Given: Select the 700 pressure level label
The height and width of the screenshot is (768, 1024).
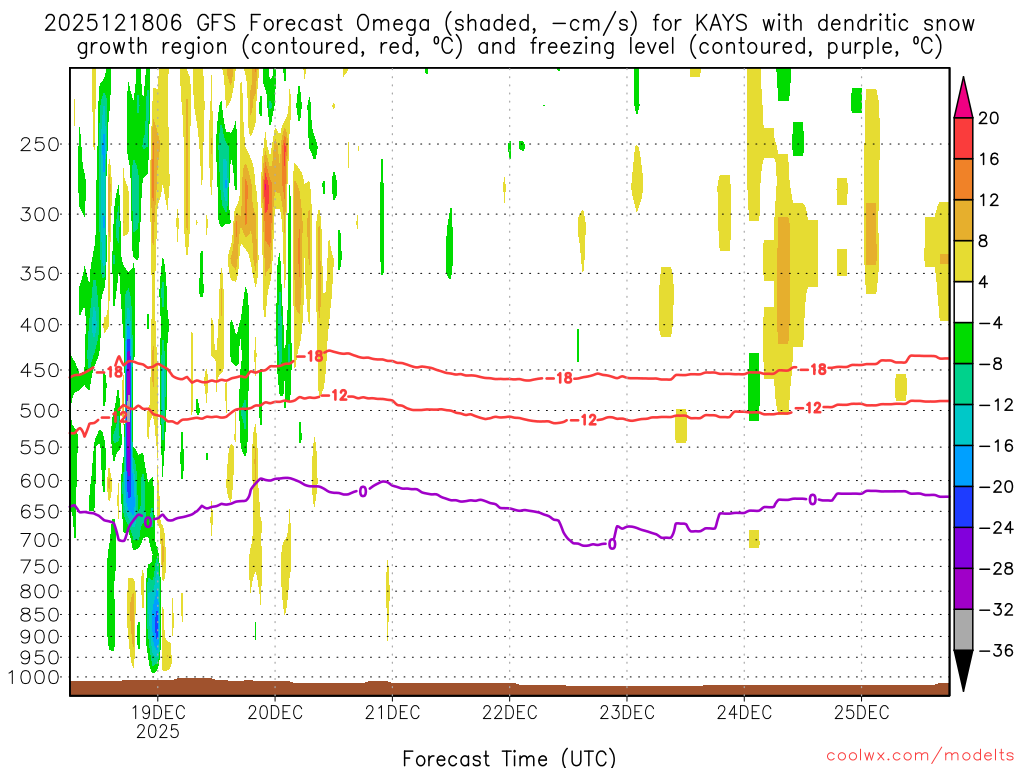Looking at the screenshot, I should [40, 540].
